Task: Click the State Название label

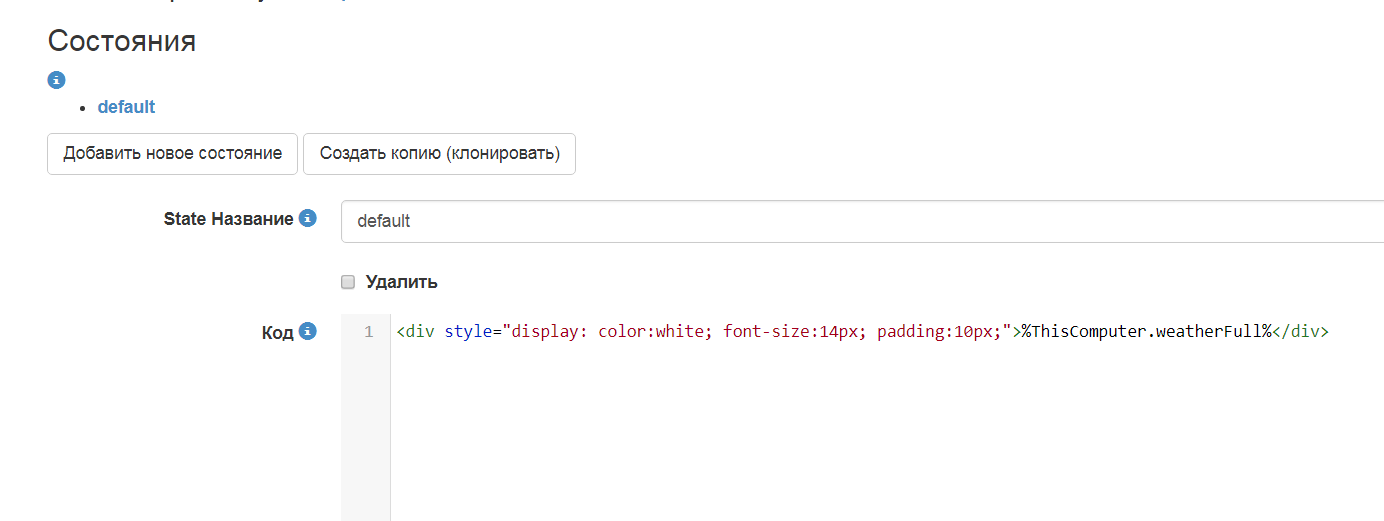Action: pyautogui.click(x=228, y=219)
